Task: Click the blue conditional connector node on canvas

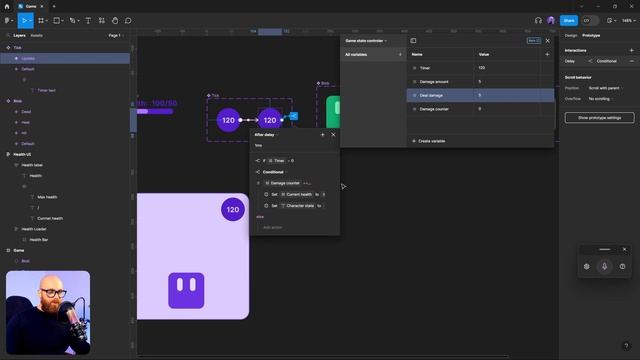Action: coord(293,116)
